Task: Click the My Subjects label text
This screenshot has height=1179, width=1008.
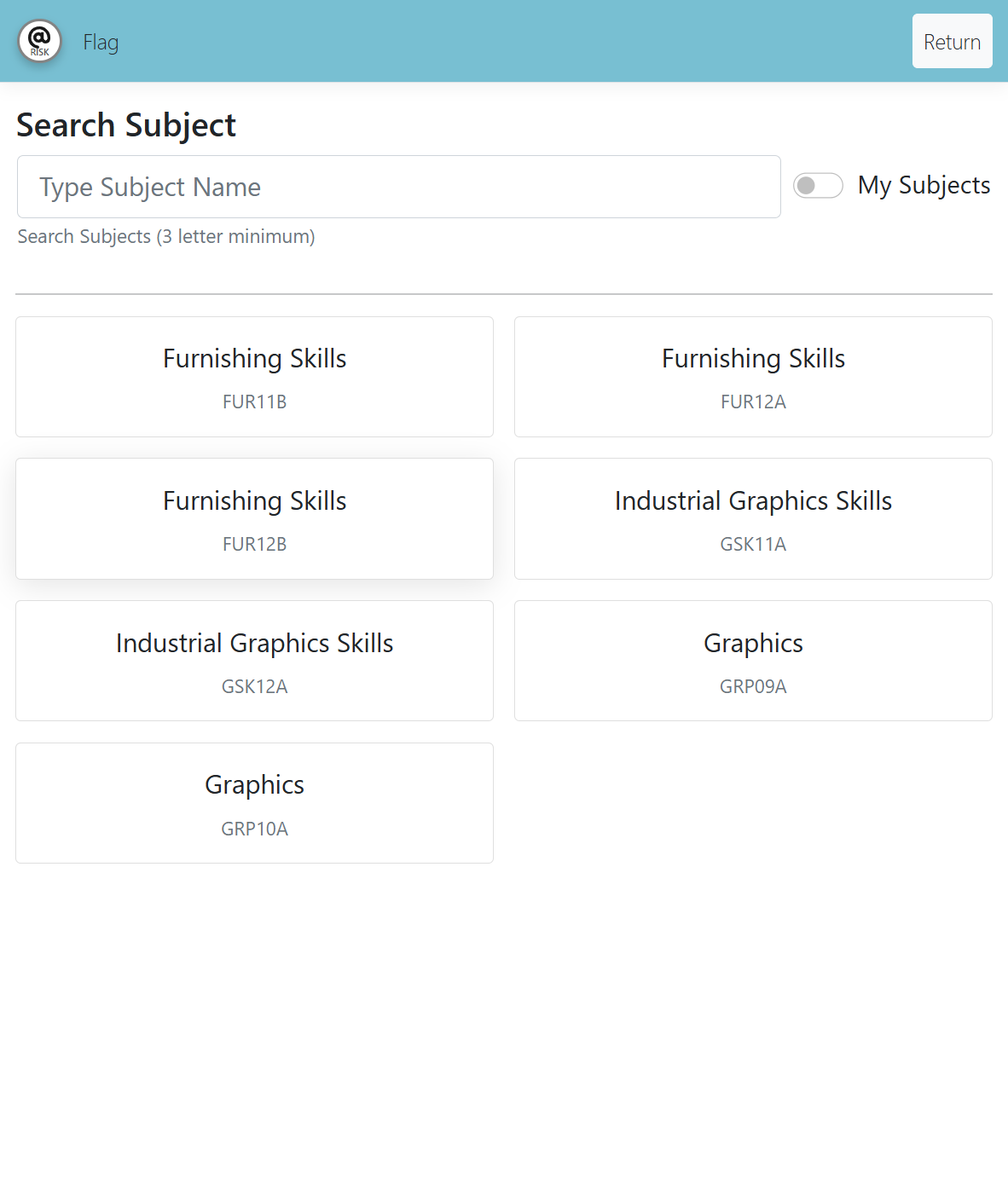Action: [924, 185]
